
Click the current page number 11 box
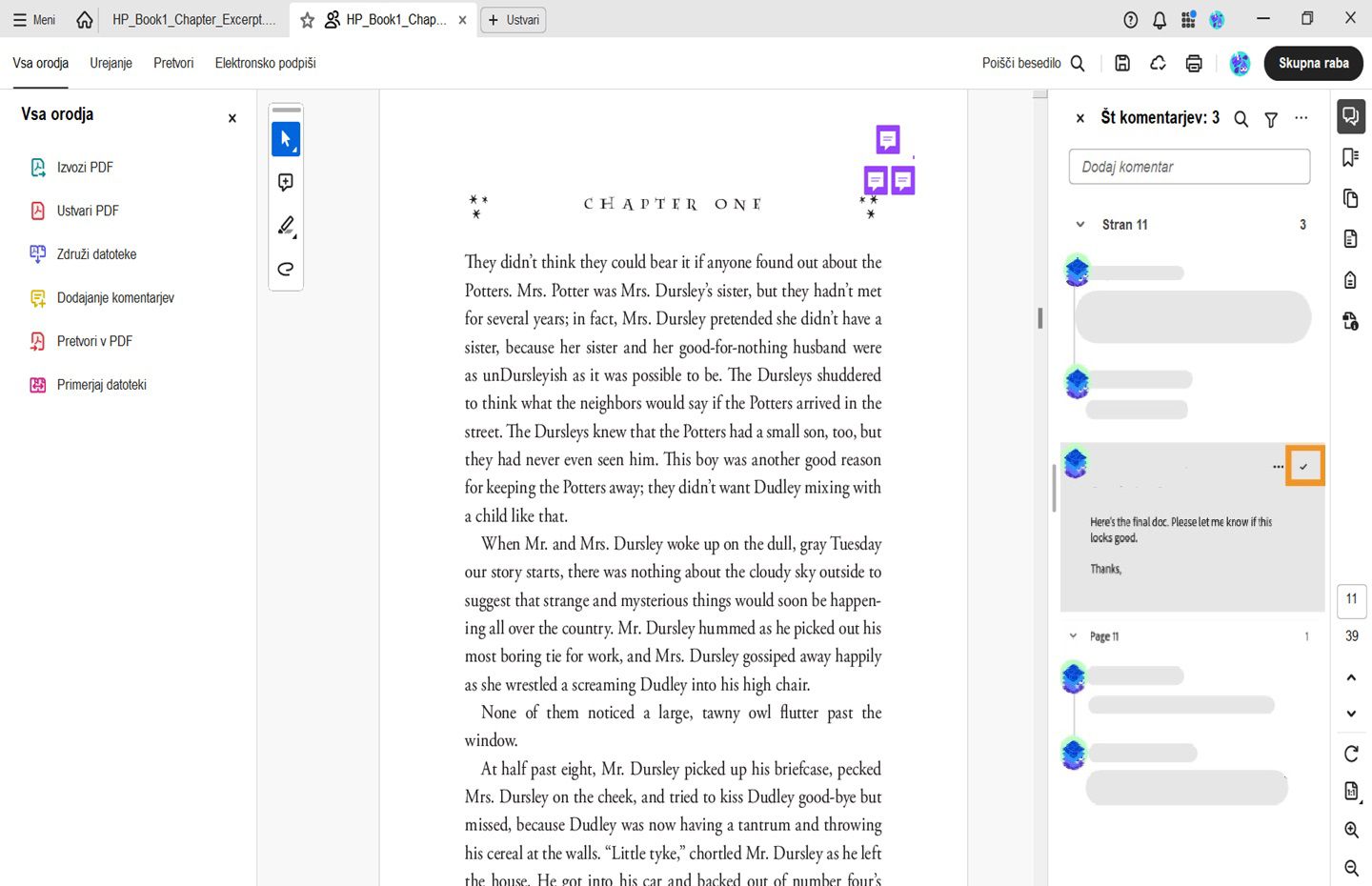pos(1352,599)
